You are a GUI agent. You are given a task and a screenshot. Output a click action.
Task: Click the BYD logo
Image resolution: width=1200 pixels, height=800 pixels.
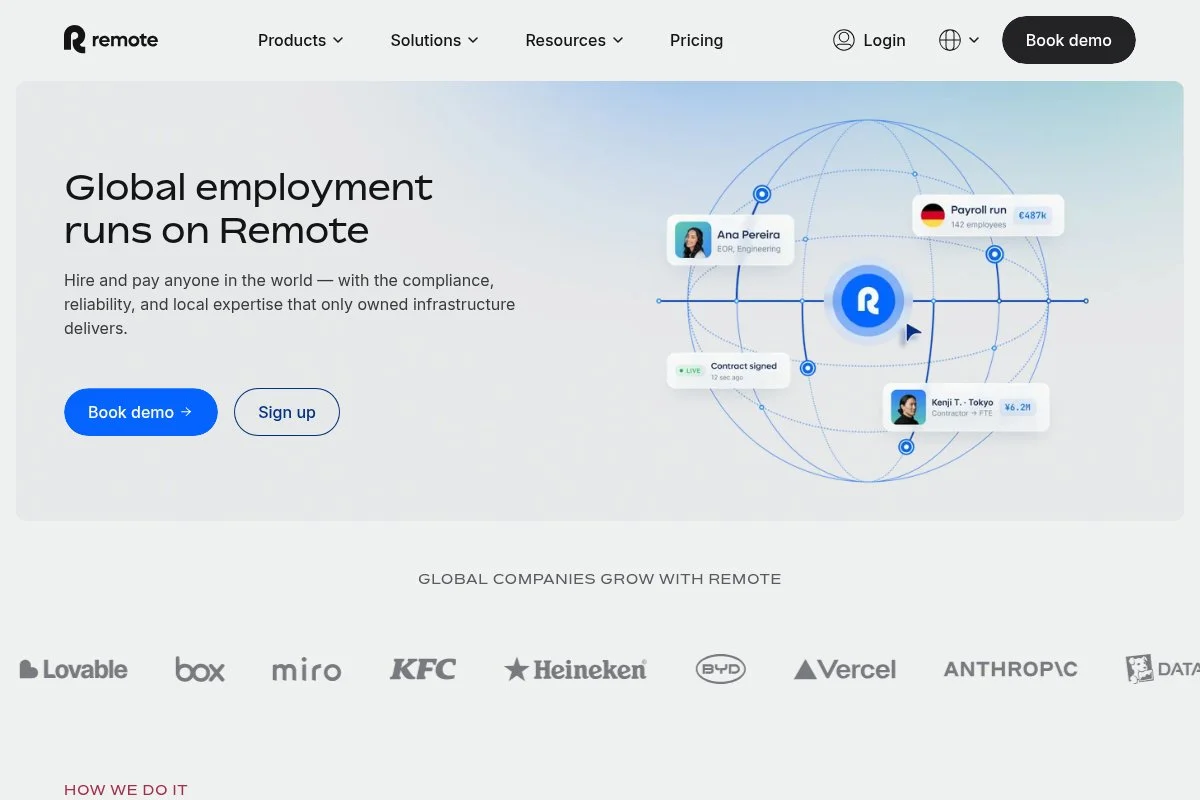pos(721,669)
